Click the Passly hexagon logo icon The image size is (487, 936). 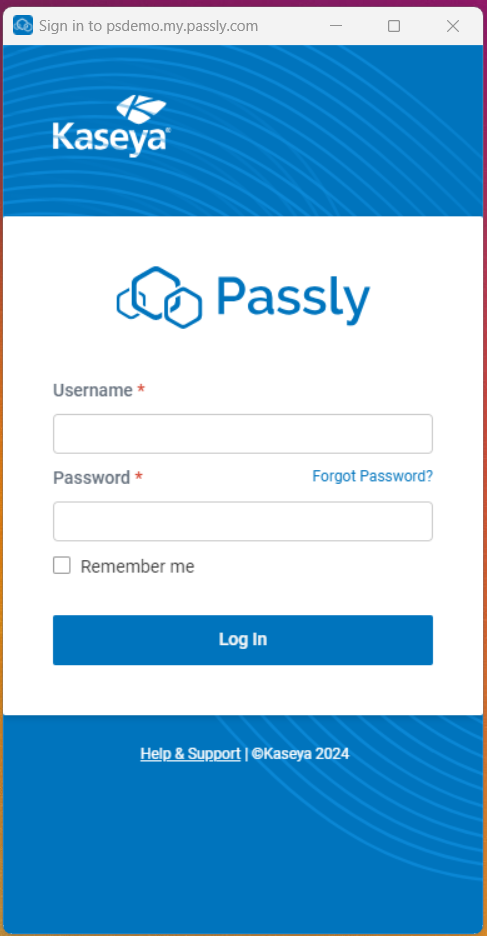click(159, 297)
